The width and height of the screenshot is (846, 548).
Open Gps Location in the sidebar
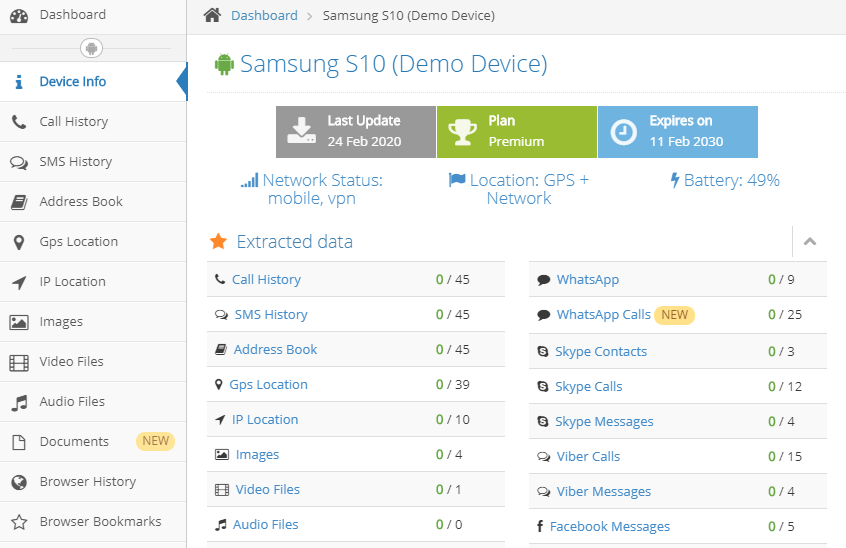pos(93,242)
